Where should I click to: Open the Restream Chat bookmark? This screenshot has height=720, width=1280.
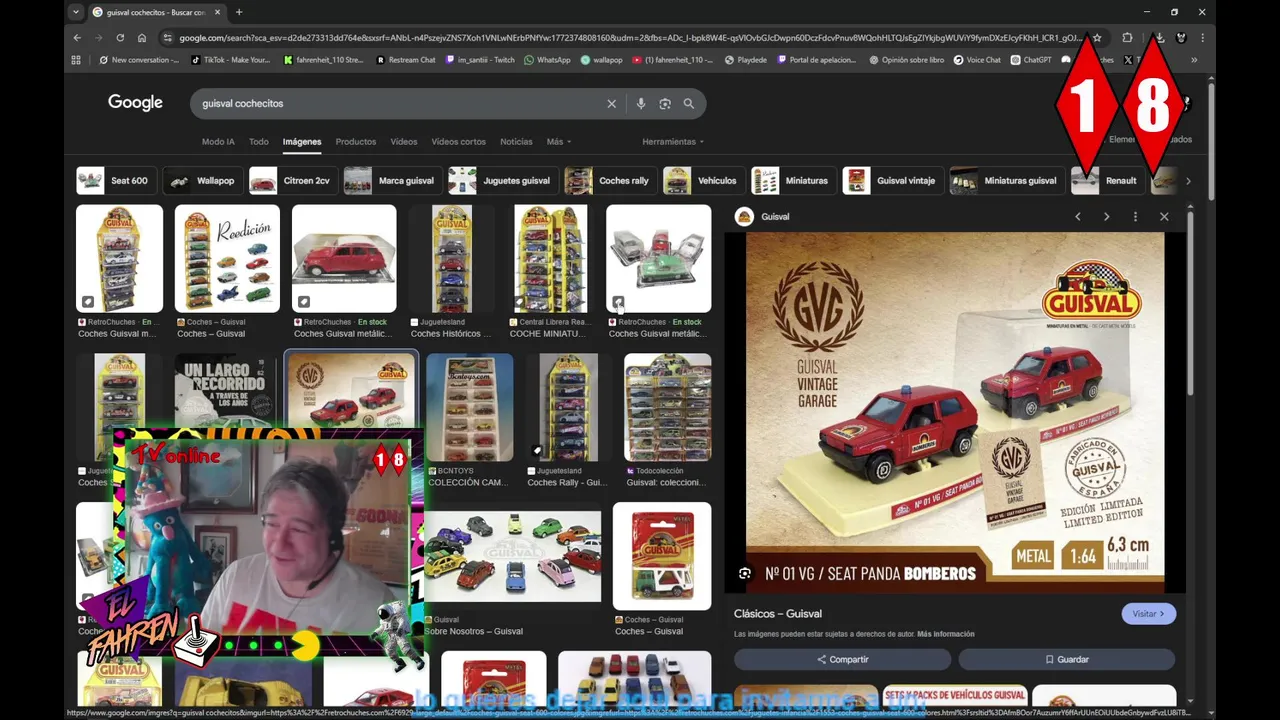coord(406,60)
